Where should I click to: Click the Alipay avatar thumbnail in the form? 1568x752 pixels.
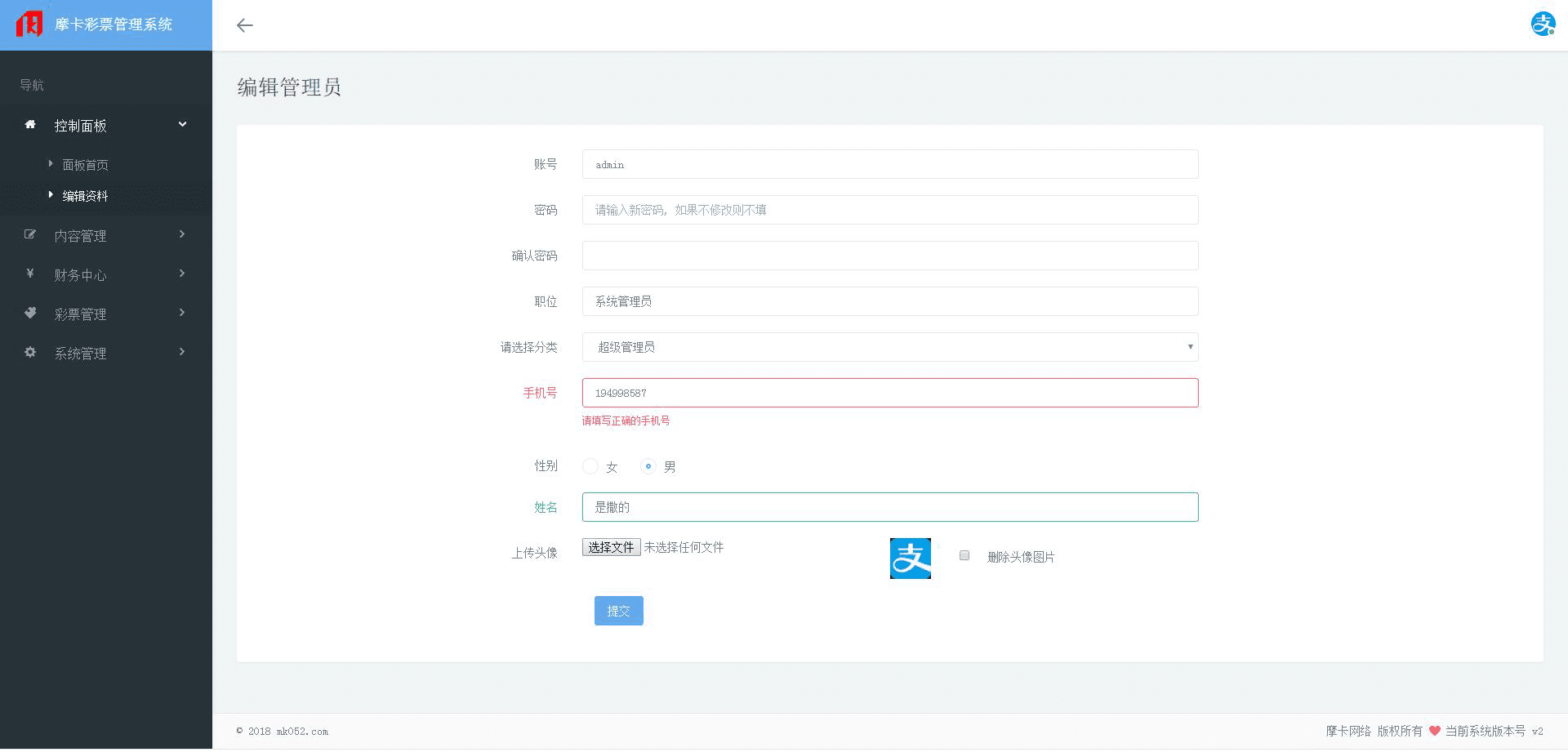coord(910,558)
